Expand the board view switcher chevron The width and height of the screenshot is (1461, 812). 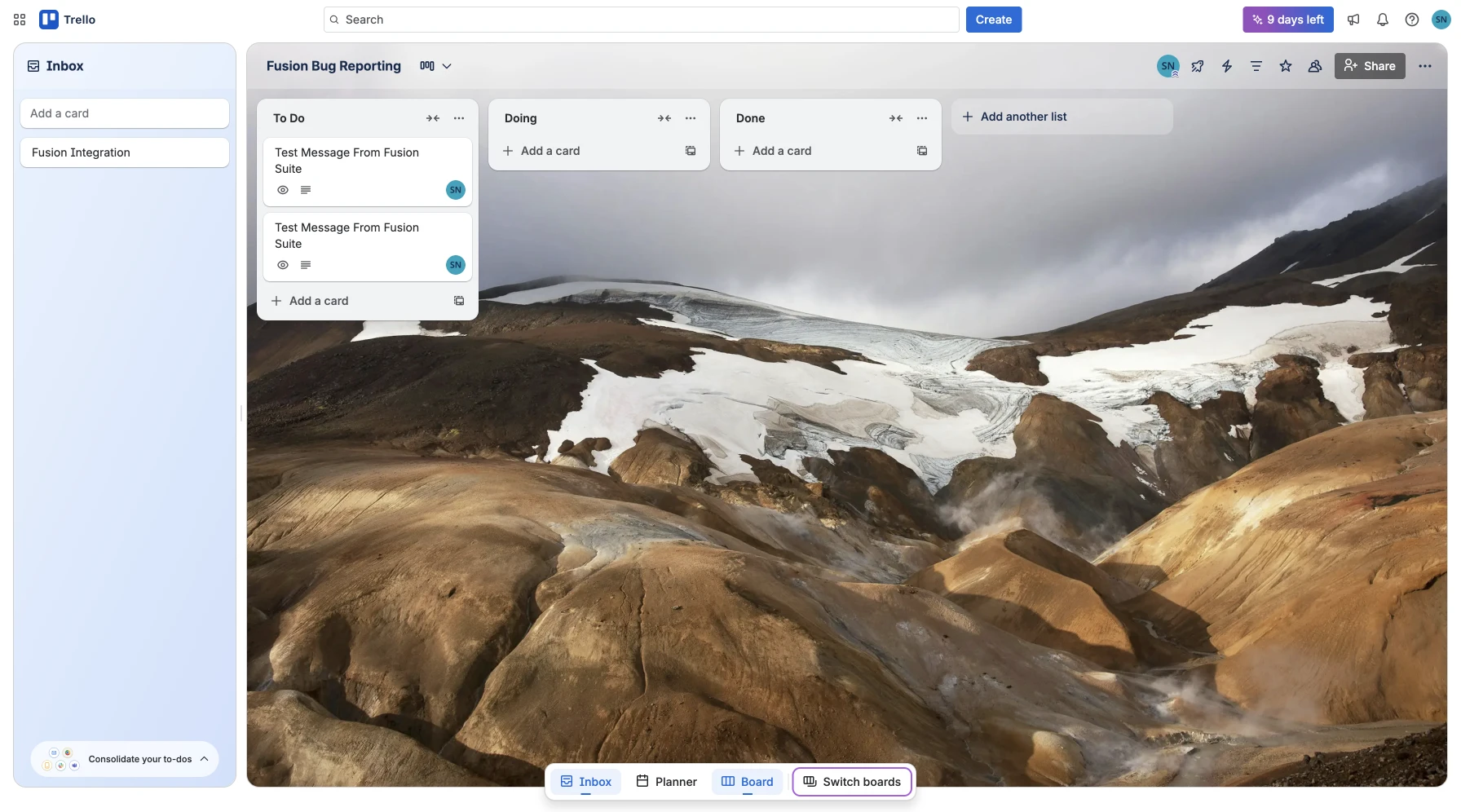[x=447, y=66]
